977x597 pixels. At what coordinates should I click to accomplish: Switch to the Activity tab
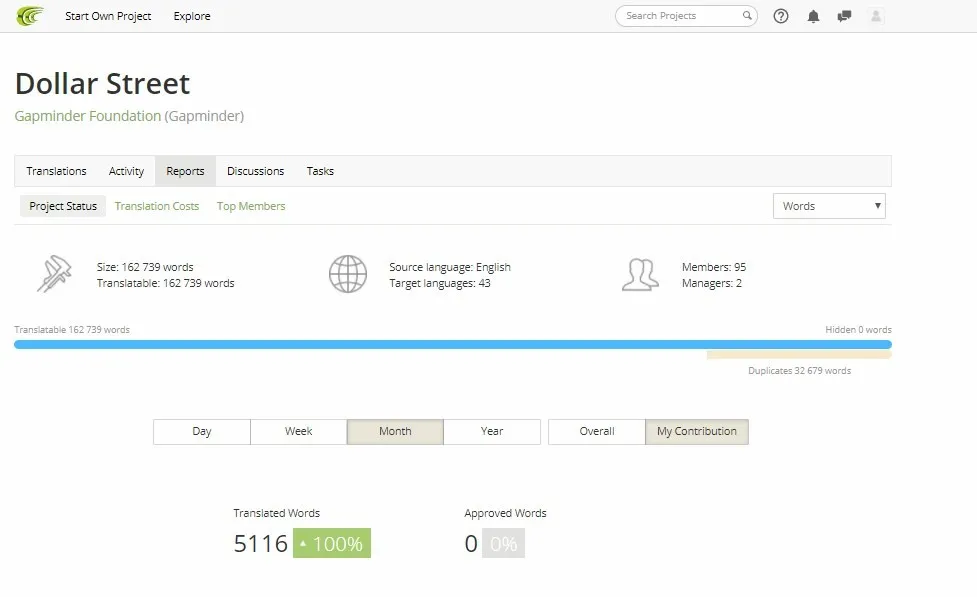click(x=126, y=171)
